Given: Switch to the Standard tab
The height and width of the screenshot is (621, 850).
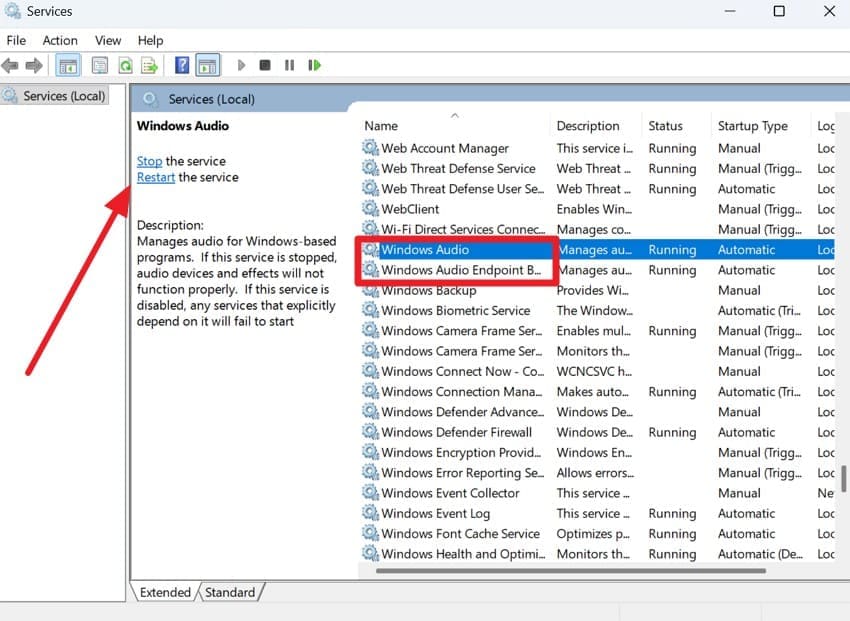Looking at the screenshot, I should (230, 592).
